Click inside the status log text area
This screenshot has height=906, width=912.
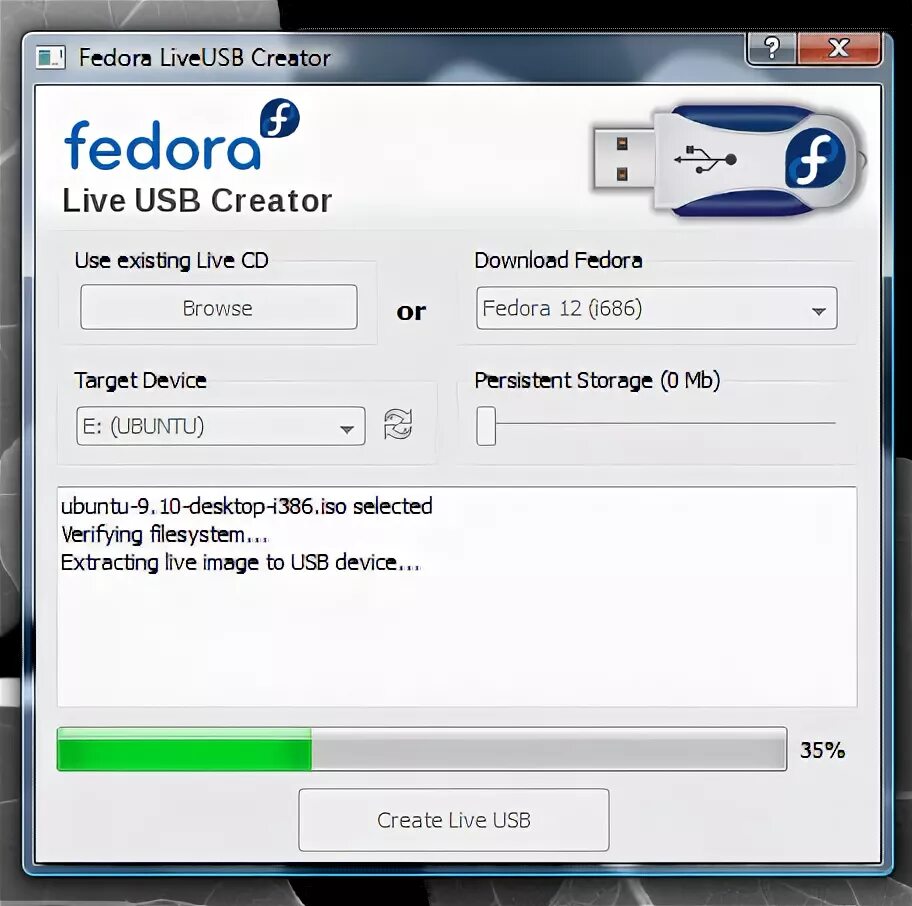(457, 597)
